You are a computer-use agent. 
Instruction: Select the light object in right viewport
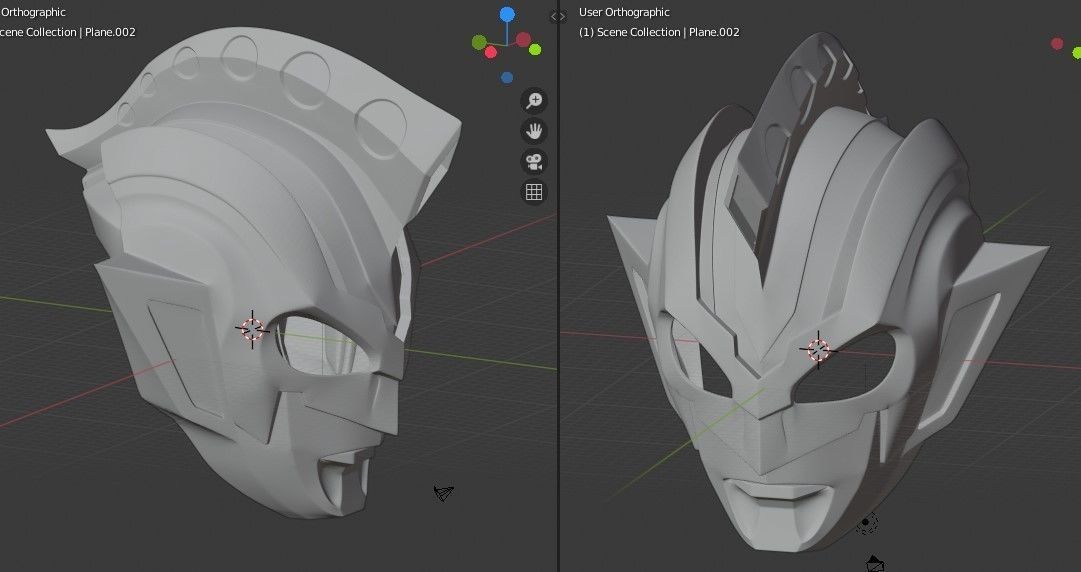click(867, 524)
